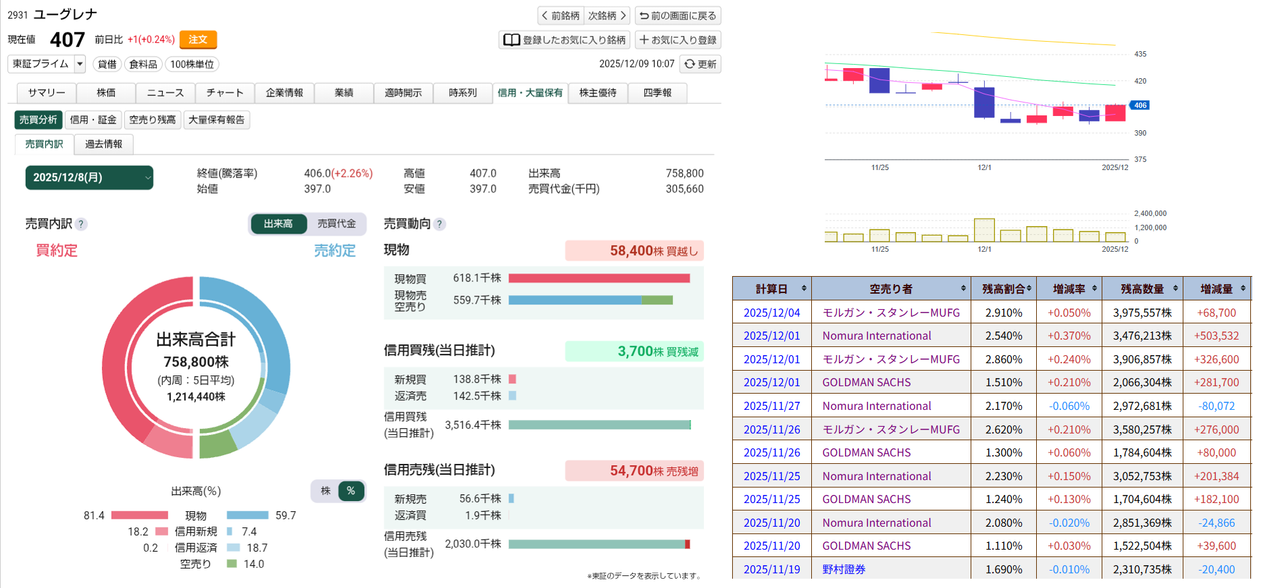1280x588 pixels.
Task: Expand the 東証プライム dropdown arrow
Action: [81, 63]
